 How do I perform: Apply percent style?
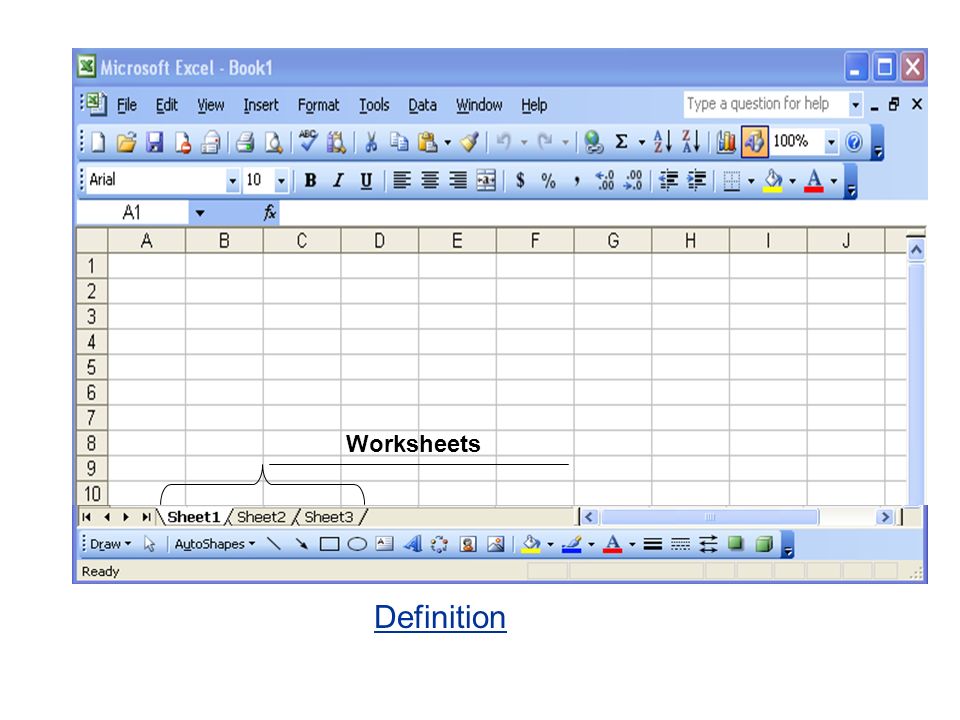click(549, 181)
